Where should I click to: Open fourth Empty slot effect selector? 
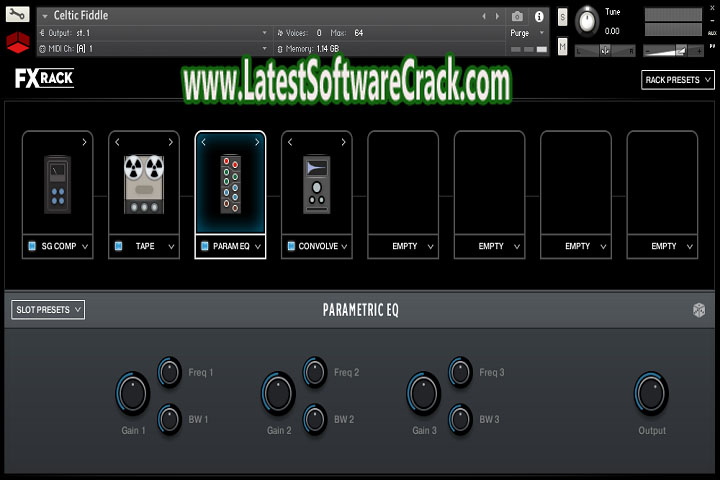pyautogui.click(x=689, y=247)
